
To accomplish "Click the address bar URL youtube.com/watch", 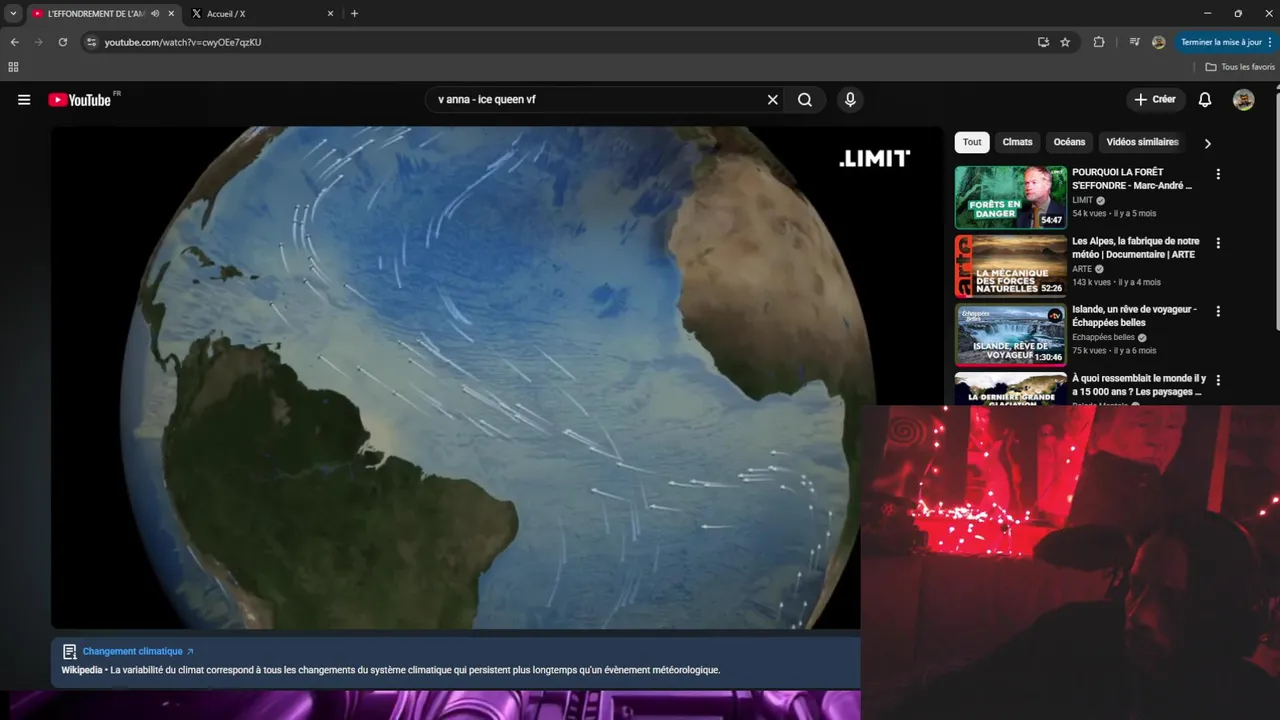I will [x=183, y=42].
